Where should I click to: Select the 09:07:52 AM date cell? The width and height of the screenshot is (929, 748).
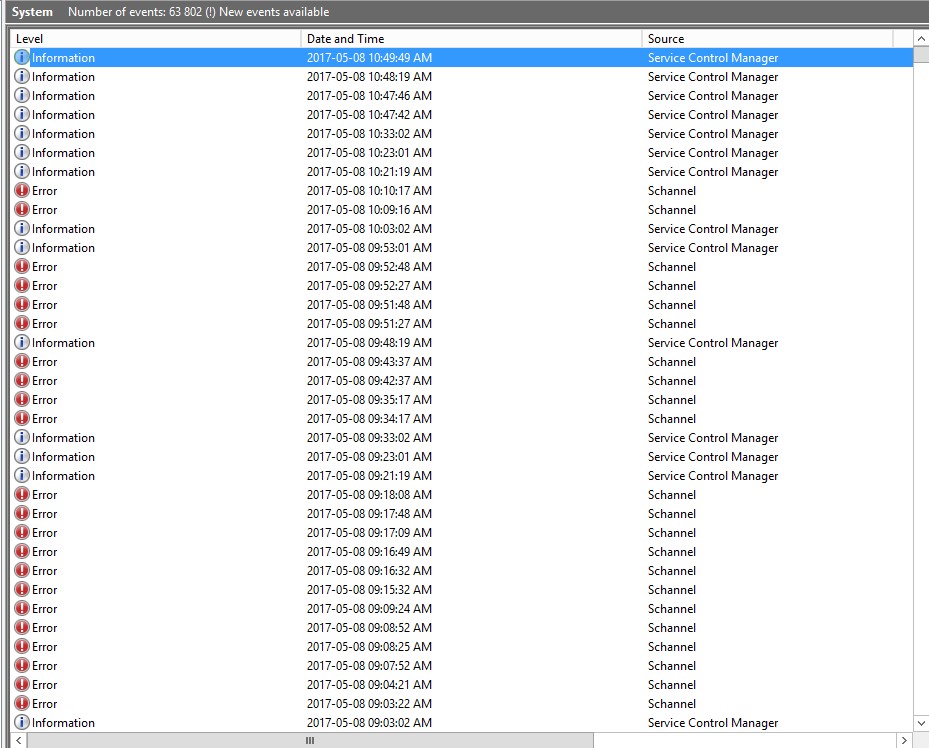369,665
